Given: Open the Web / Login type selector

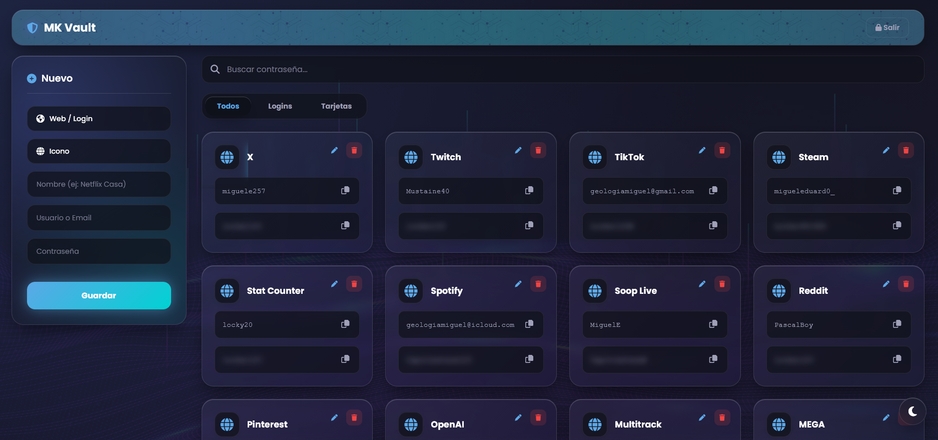Looking at the screenshot, I should pyautogui.click(x=99, y=118).
